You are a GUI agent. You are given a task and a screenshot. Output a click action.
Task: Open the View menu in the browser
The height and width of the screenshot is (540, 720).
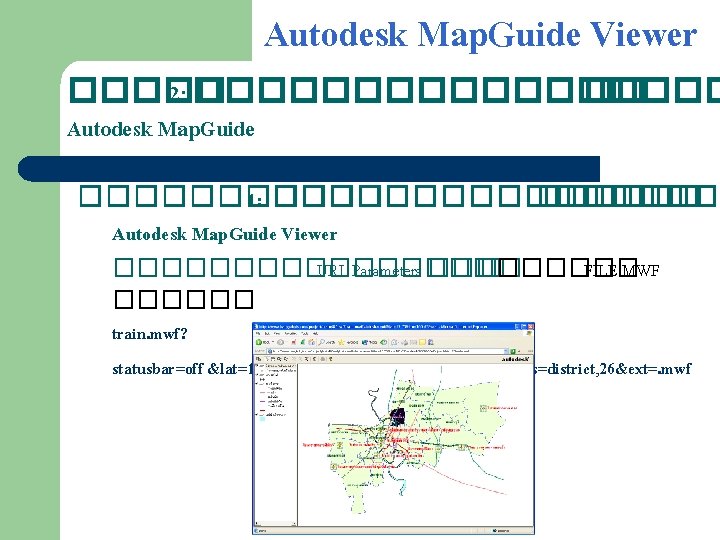coord(277,333)
